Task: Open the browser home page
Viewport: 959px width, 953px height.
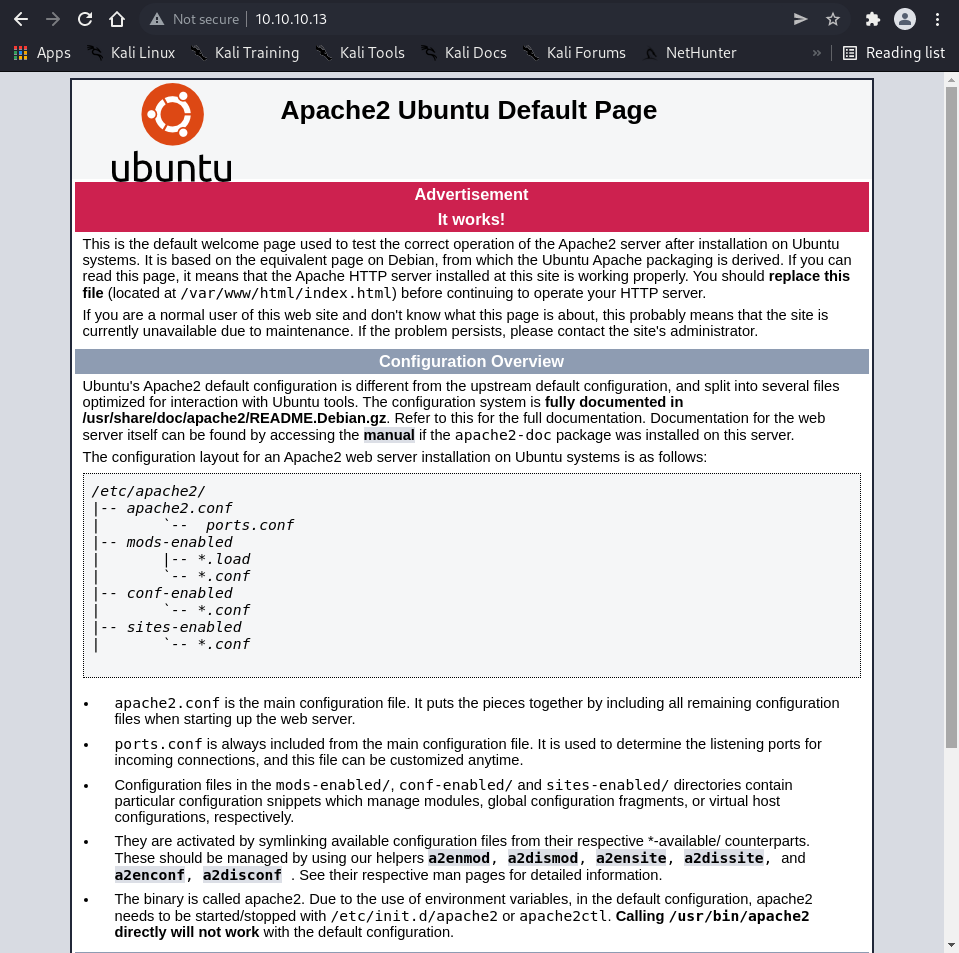Action: click(x=117, y=19)
